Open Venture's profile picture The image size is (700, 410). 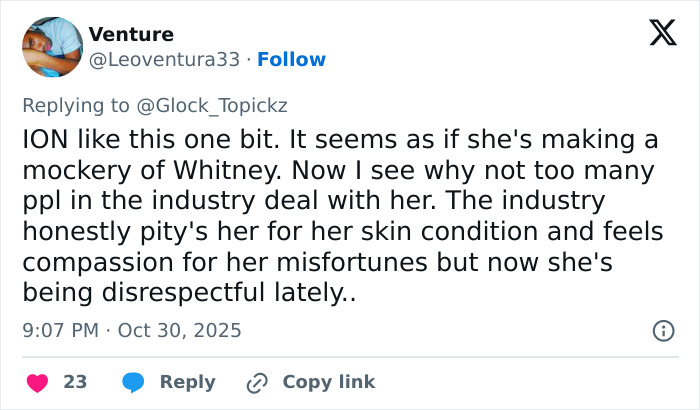coord(52,47)
